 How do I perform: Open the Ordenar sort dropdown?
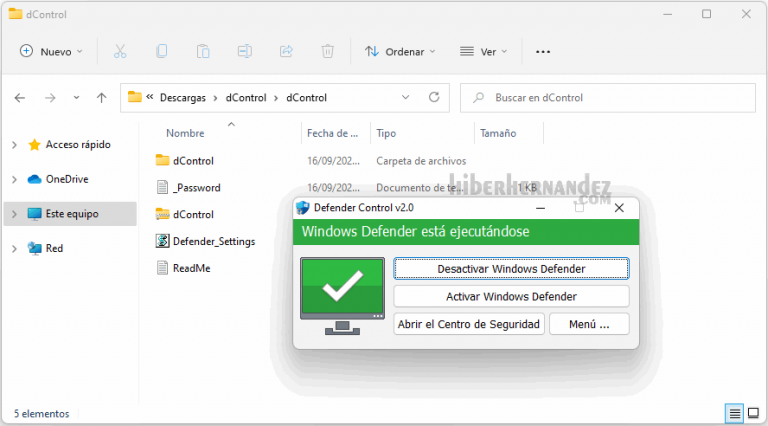click(400, 51)
